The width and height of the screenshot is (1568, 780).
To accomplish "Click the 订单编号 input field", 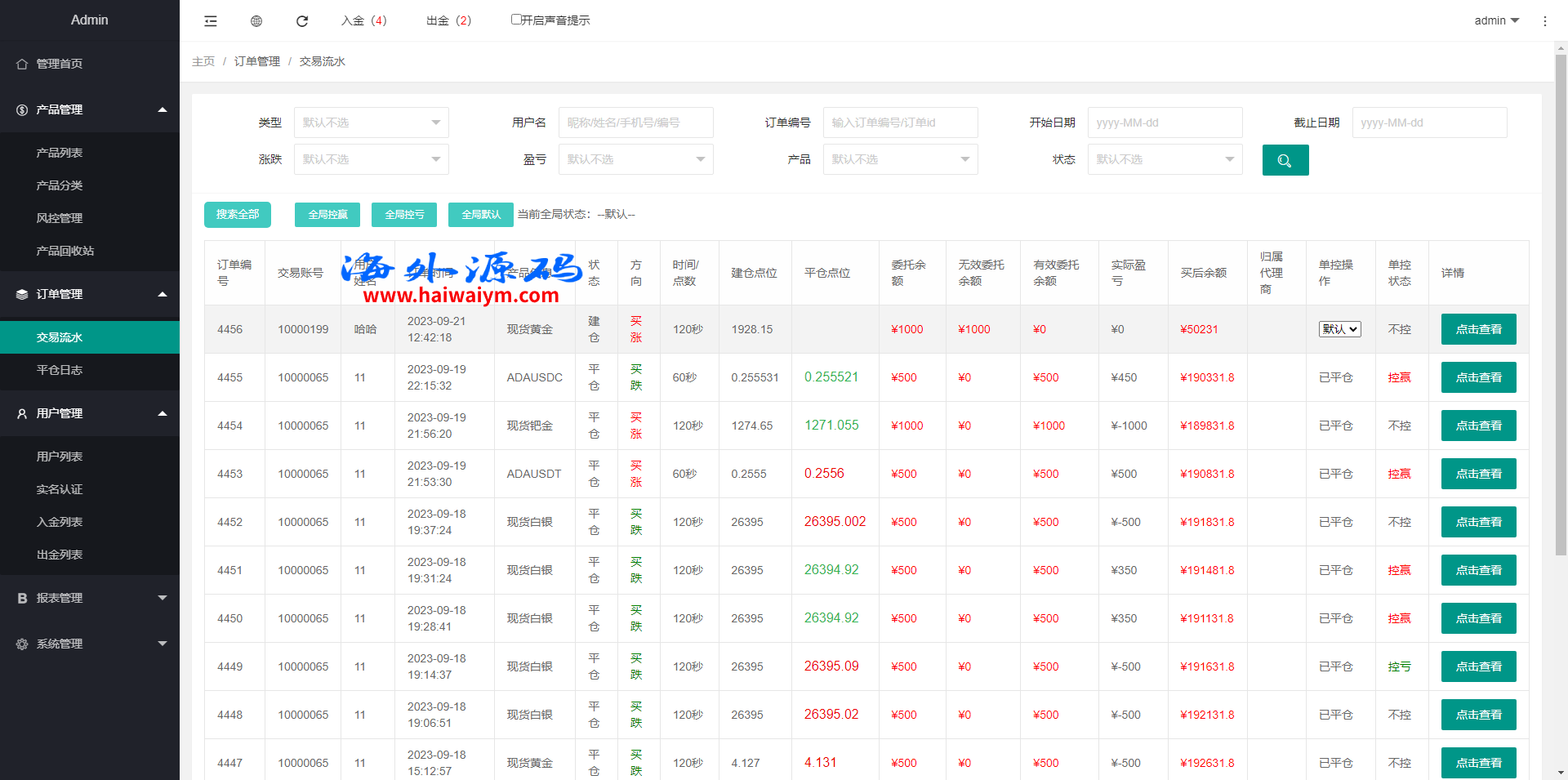I will coord(900,123).
